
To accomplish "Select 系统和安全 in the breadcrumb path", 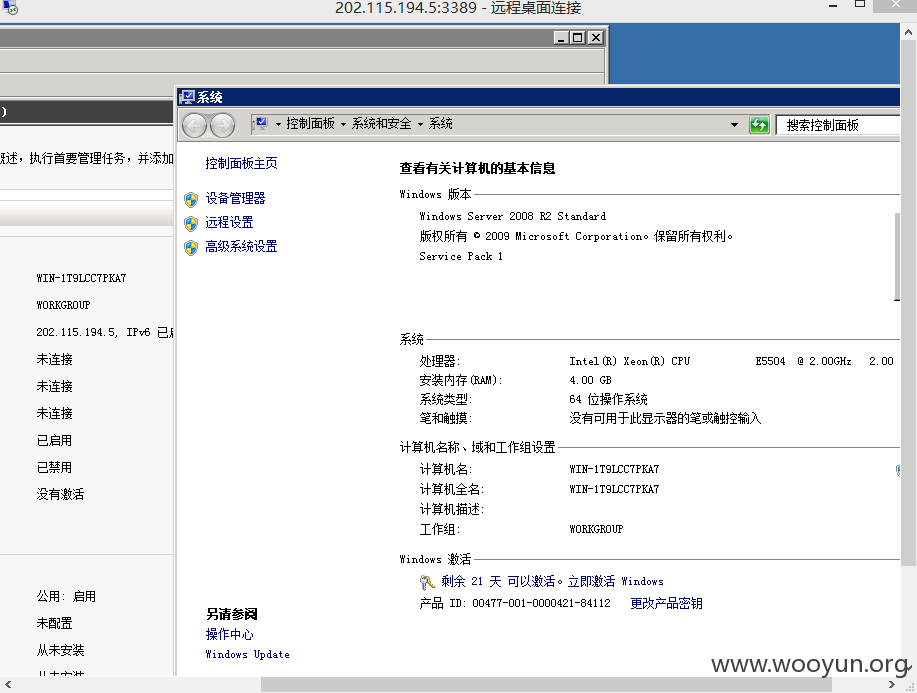I will pyautogui.click(x=382, y=123).
